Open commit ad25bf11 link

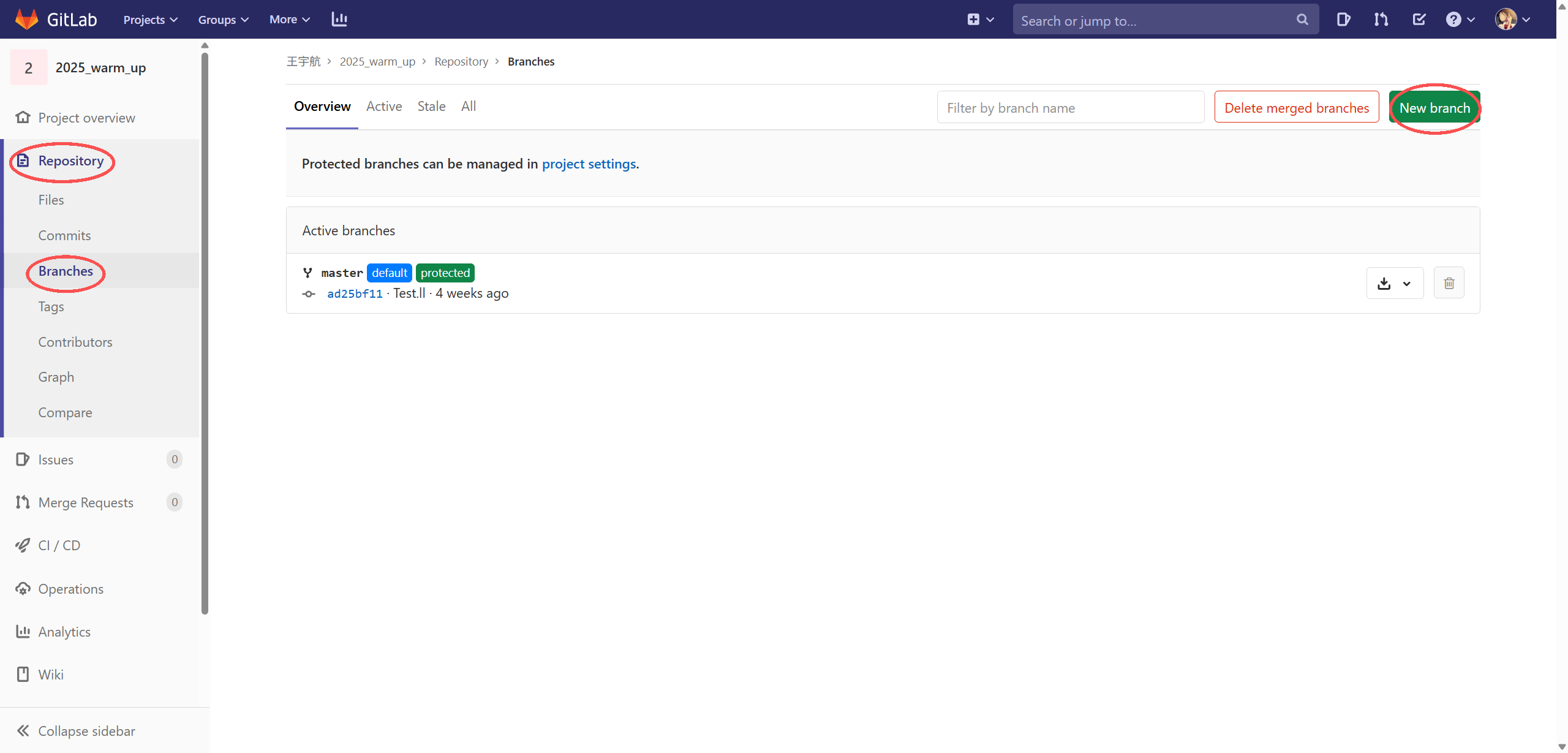click(355, 293)
